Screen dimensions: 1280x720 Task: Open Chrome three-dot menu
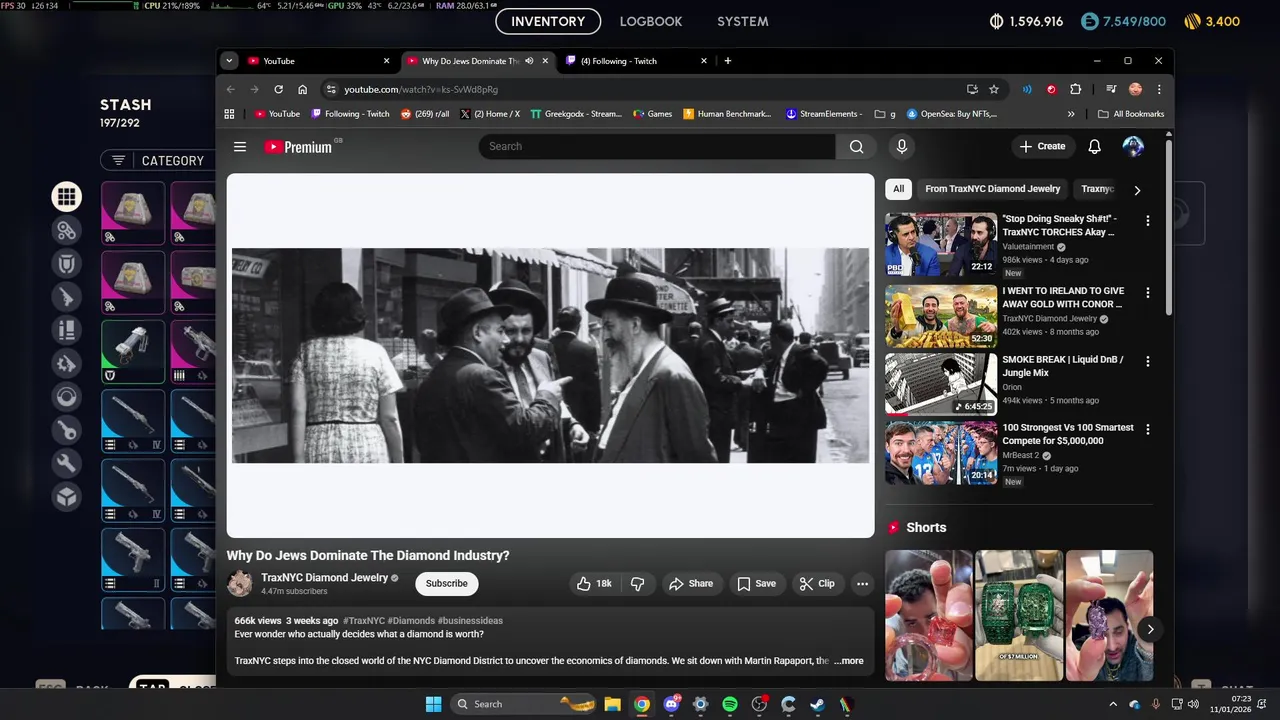1159,89
